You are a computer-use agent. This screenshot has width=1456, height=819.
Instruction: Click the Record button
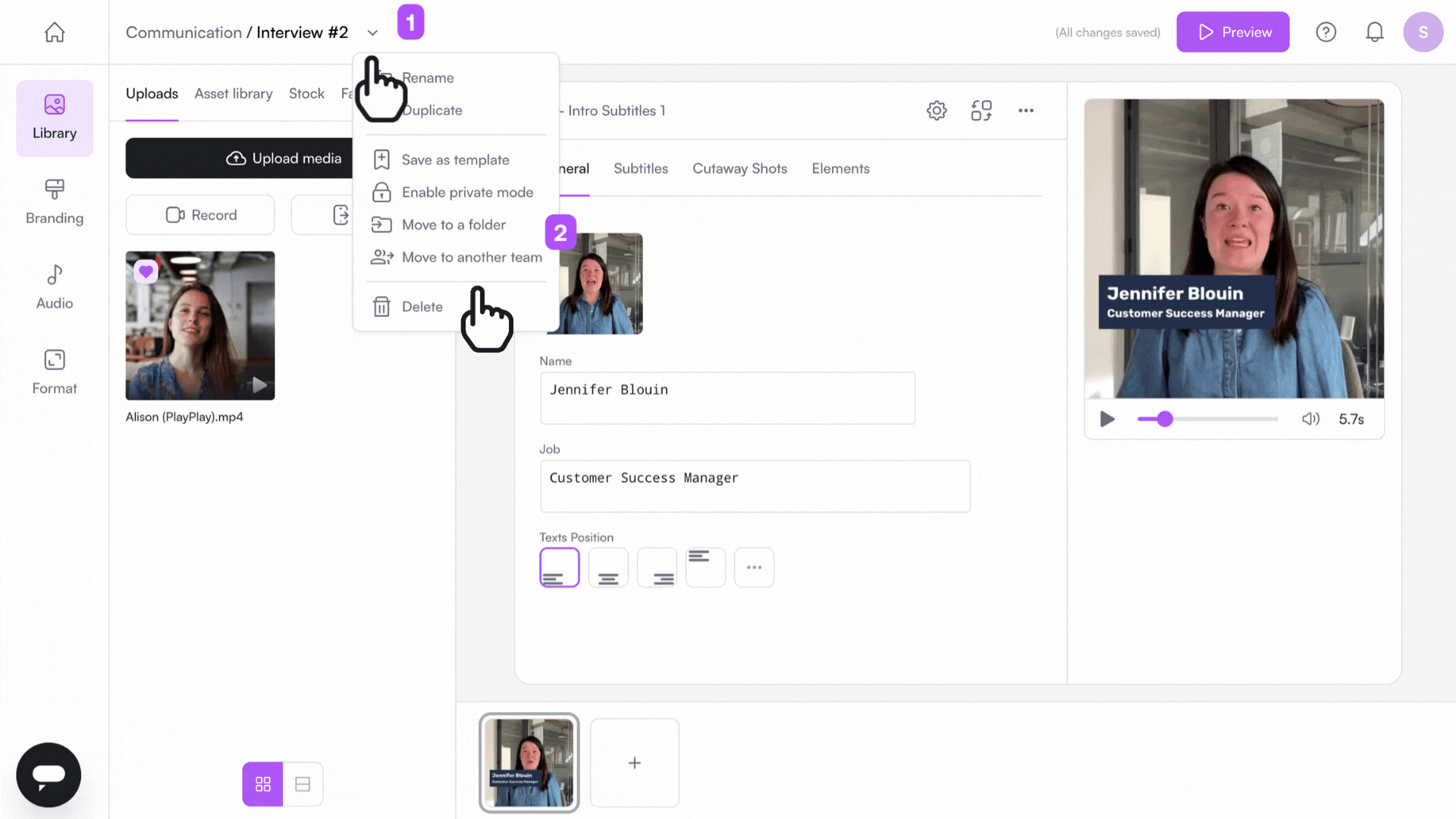pyautogui.click(x=200, y=215)
